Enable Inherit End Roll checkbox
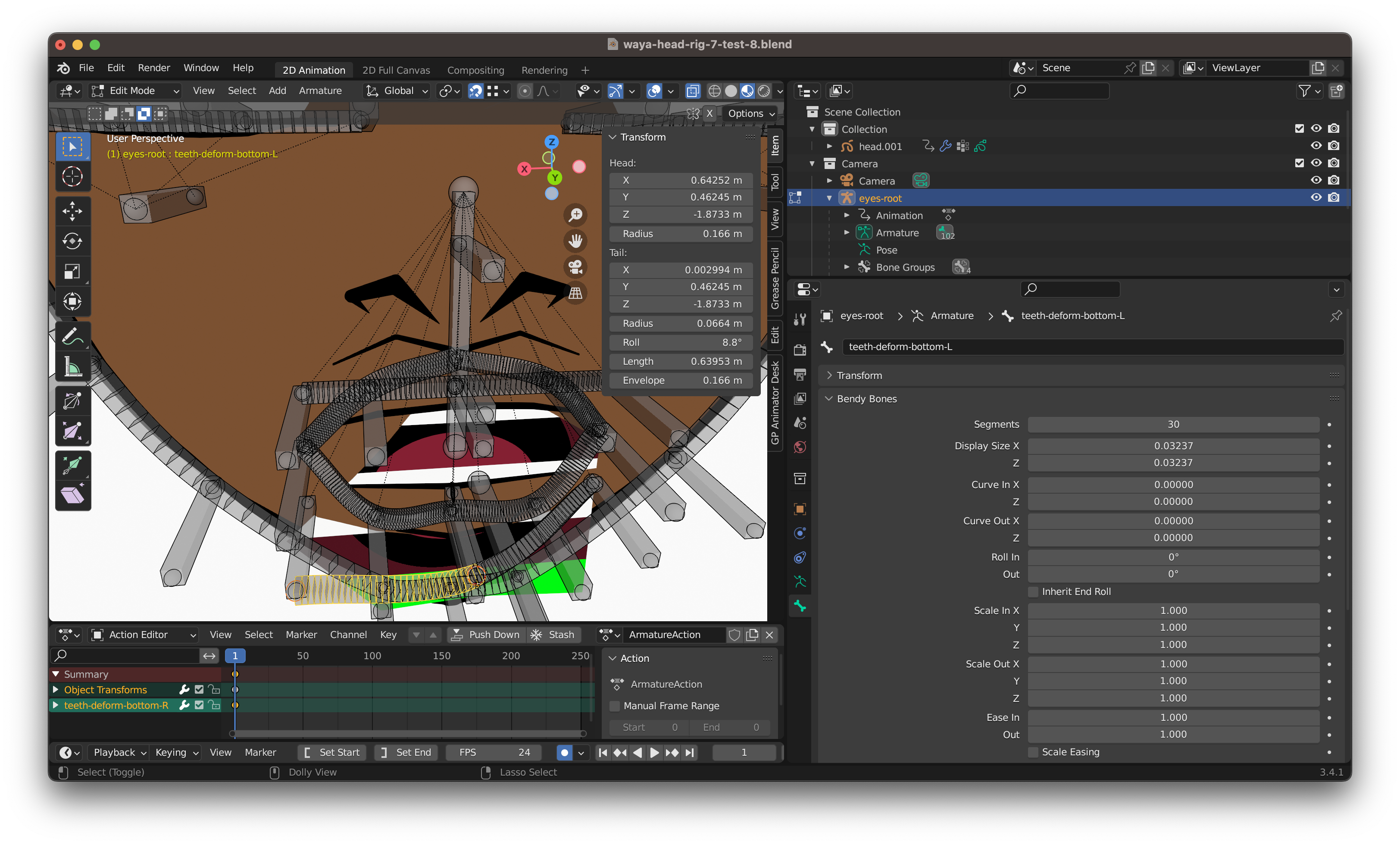The width and height of the screenshot is (1400, 845). point(1034,591)
